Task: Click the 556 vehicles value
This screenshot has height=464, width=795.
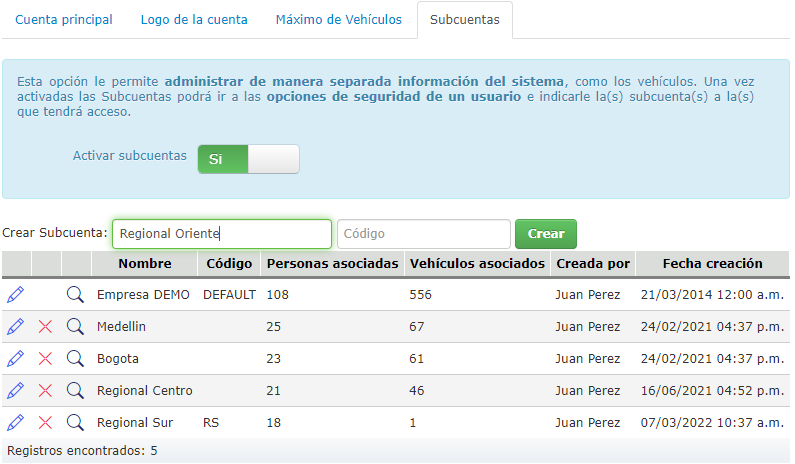Action: click(420, 295)
